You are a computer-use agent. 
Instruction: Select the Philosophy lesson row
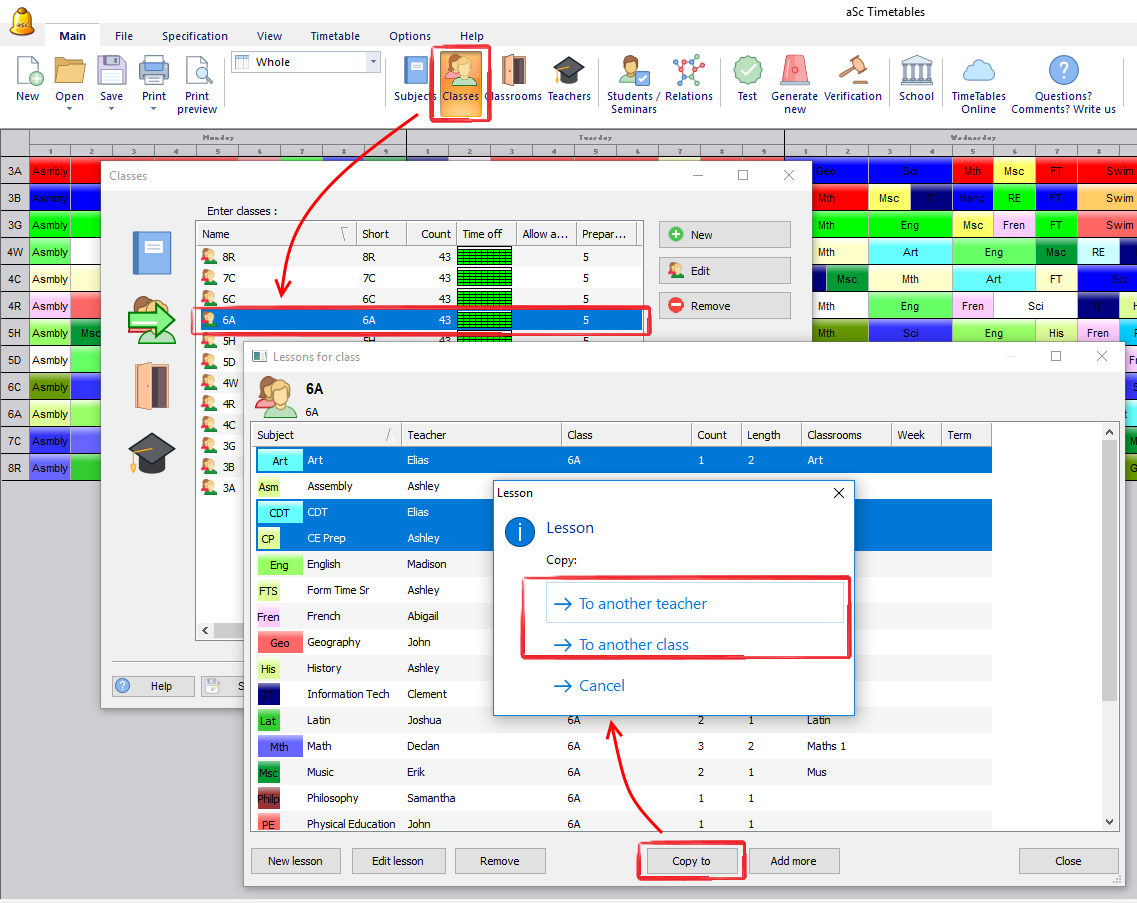click(x=624, y=798)
